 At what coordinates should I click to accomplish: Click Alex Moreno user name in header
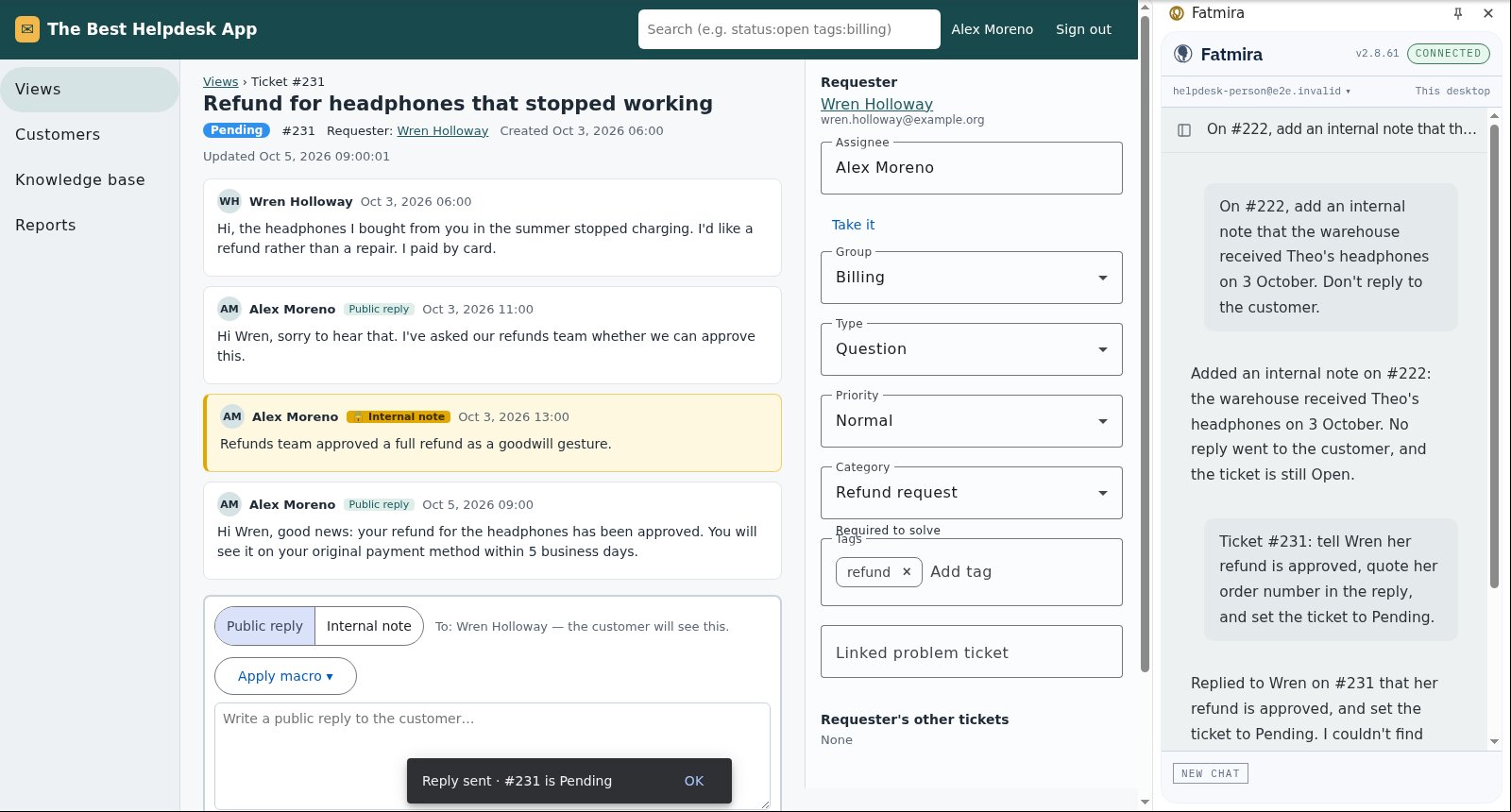[992, 29]
